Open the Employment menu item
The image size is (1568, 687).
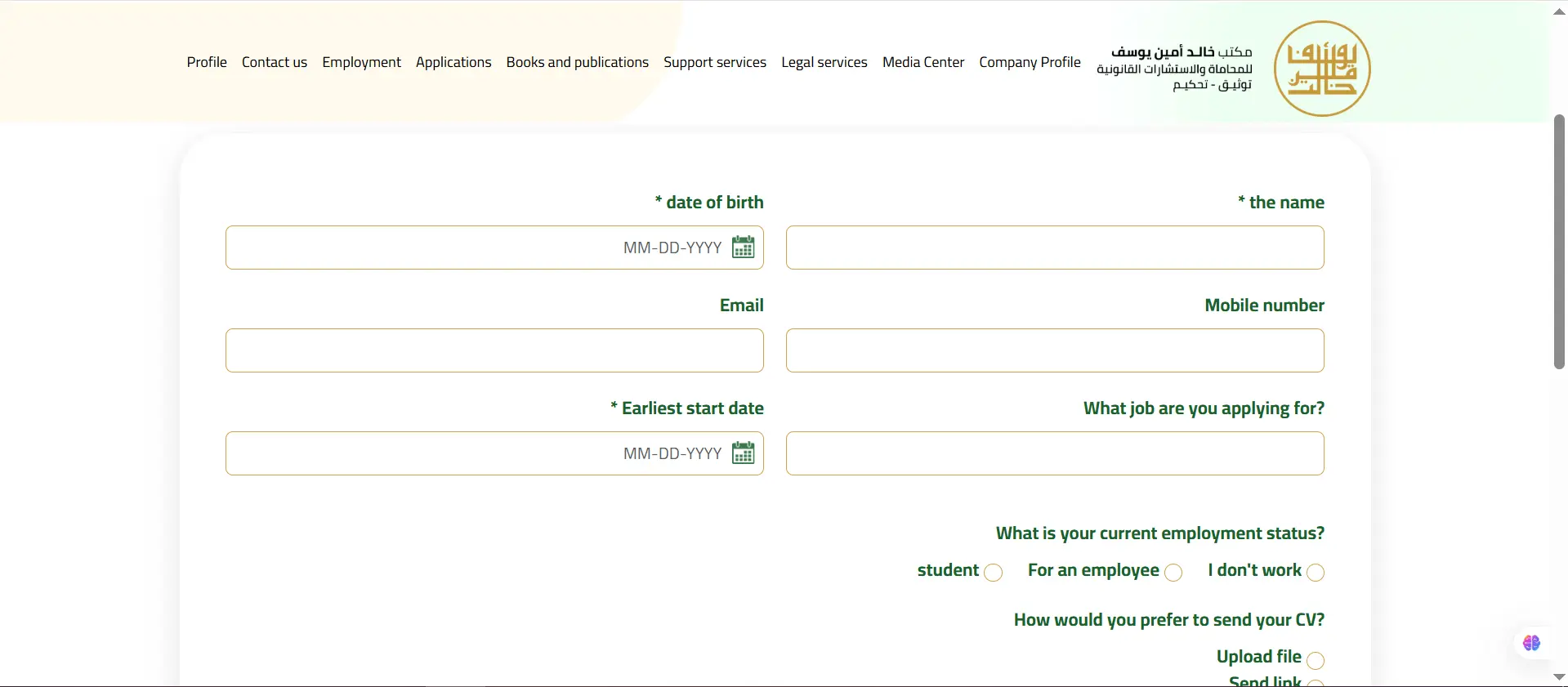tap(361, 62)
